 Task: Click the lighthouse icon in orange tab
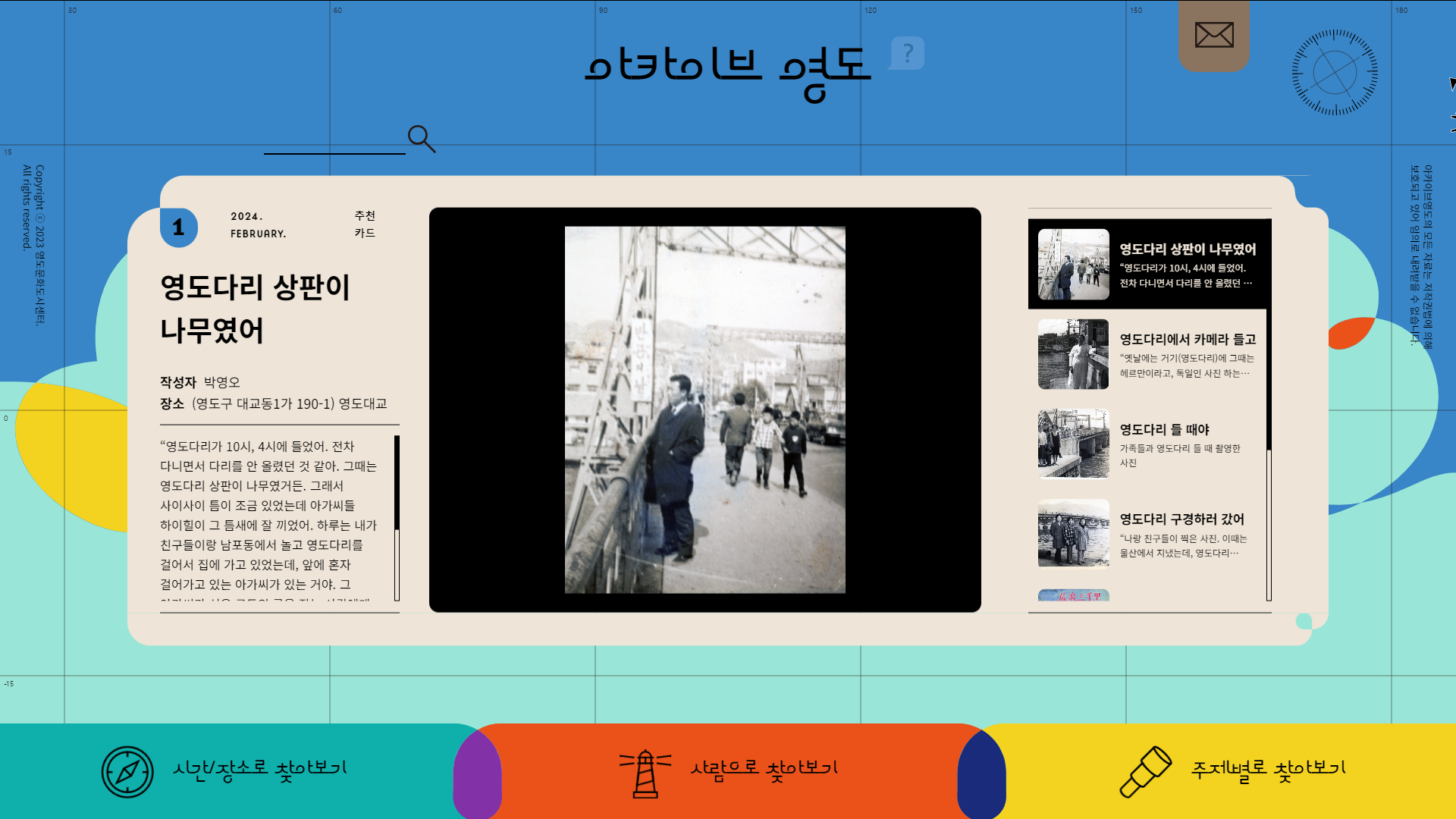click(645, 772)
